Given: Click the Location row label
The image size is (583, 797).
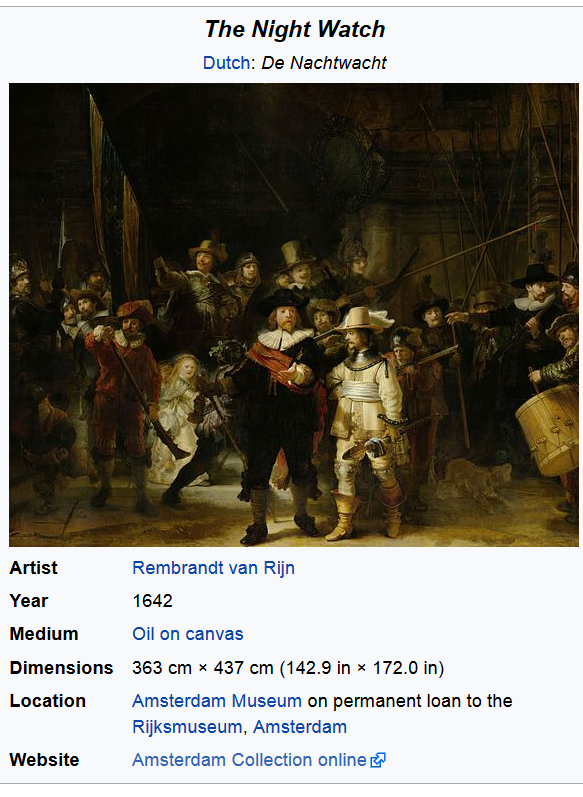Looking at the screenshot, I should (x=48, y=701).
